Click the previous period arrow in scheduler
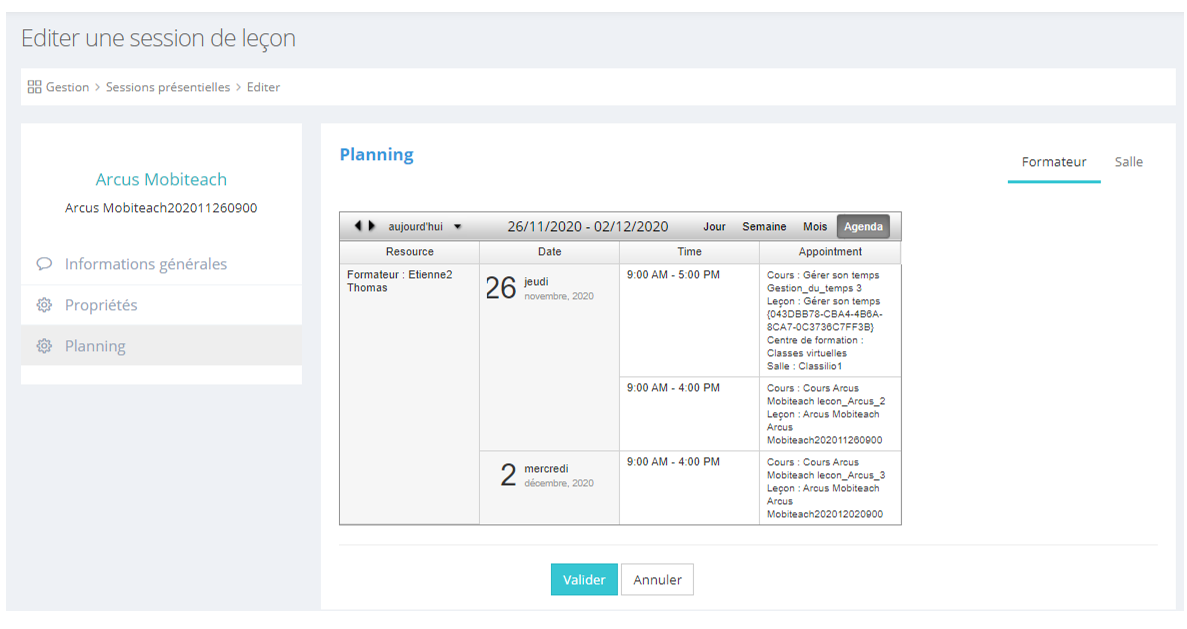 [x=358, y=227]
